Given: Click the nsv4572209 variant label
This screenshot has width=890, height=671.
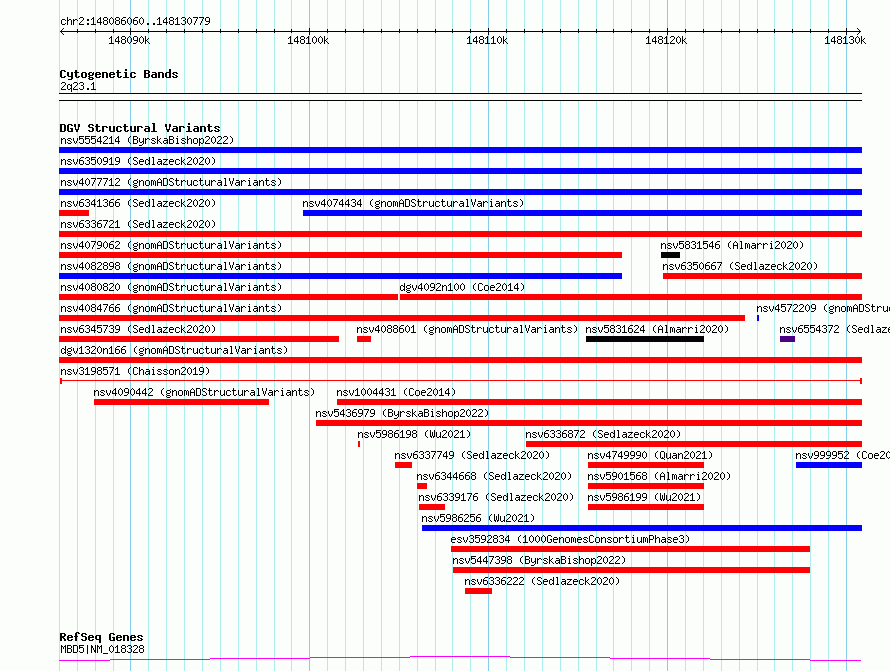Looking at the screenshot, I should pyautogui.click(x=822, y=308).
